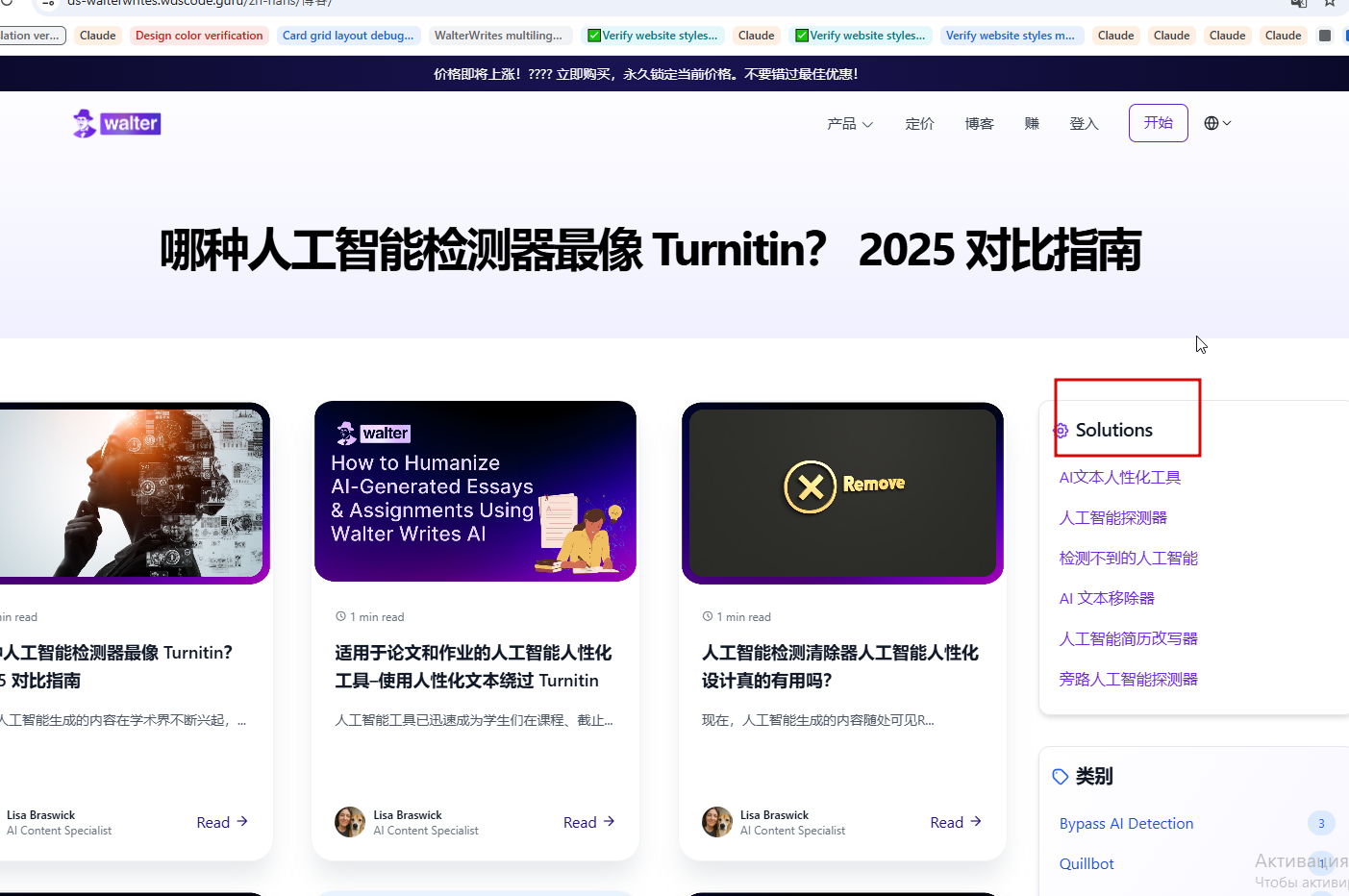Switch to the Verify website styles m... tab
The width and height of the screenshot is (1349, 896).
[1011, 36]
